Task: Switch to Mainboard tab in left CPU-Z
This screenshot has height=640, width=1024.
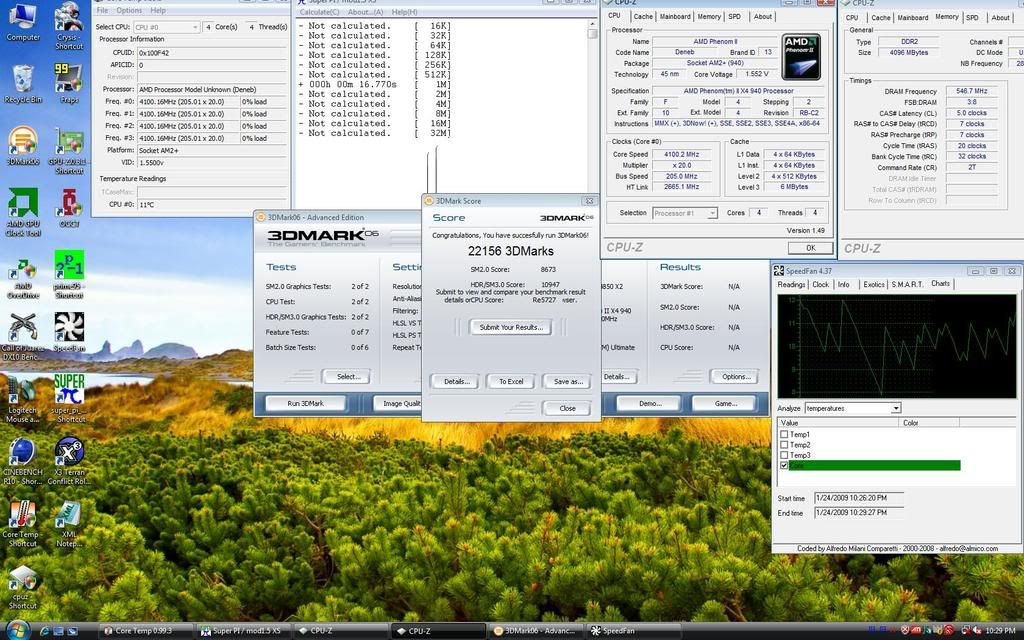Action: tap(675, 17)
